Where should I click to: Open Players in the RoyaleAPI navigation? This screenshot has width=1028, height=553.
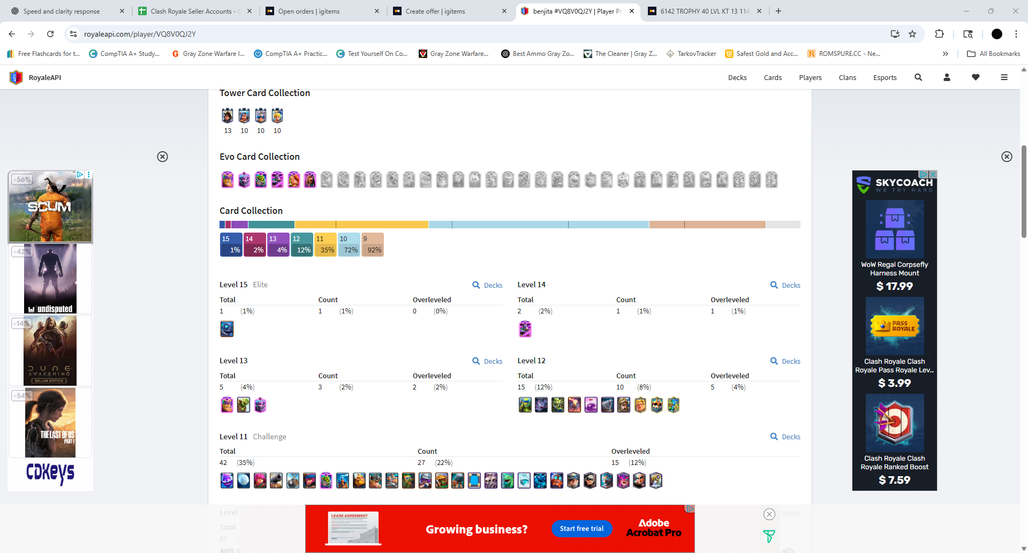tap(810, 77)
